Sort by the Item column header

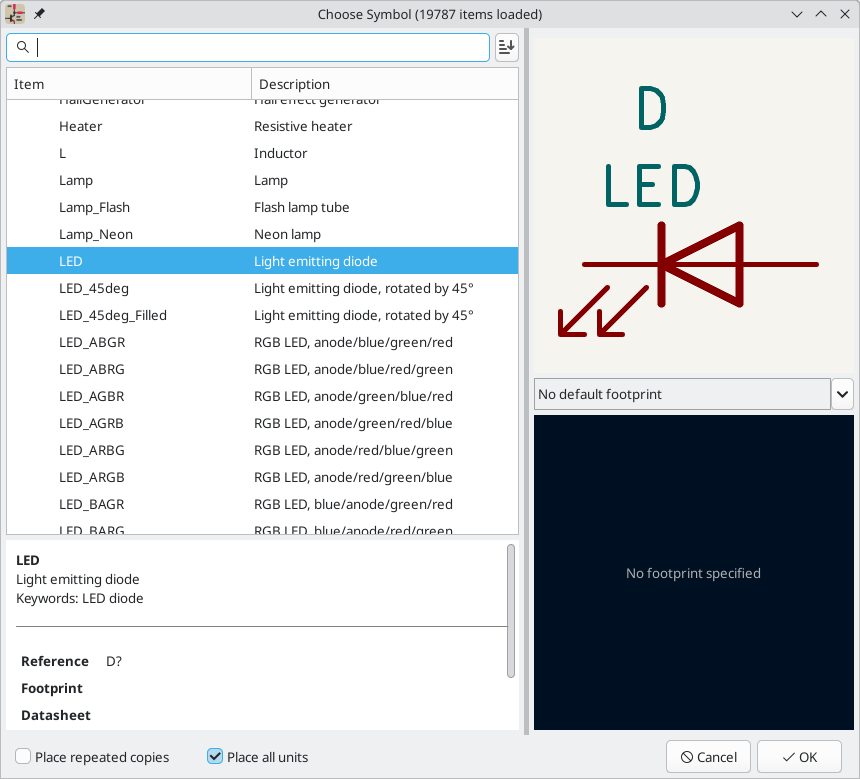[128, 84]
